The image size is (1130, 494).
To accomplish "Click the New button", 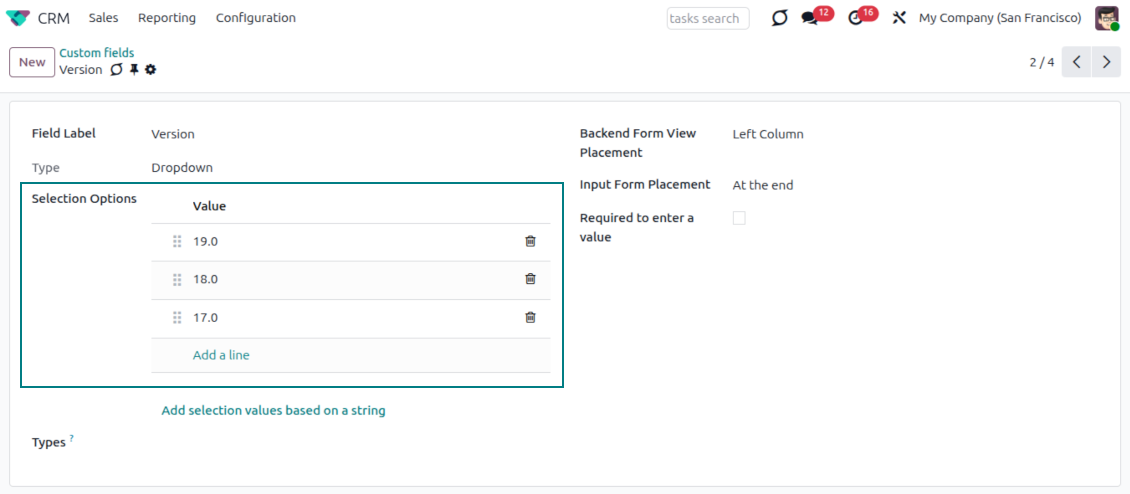I will click(x=32, y=62).
